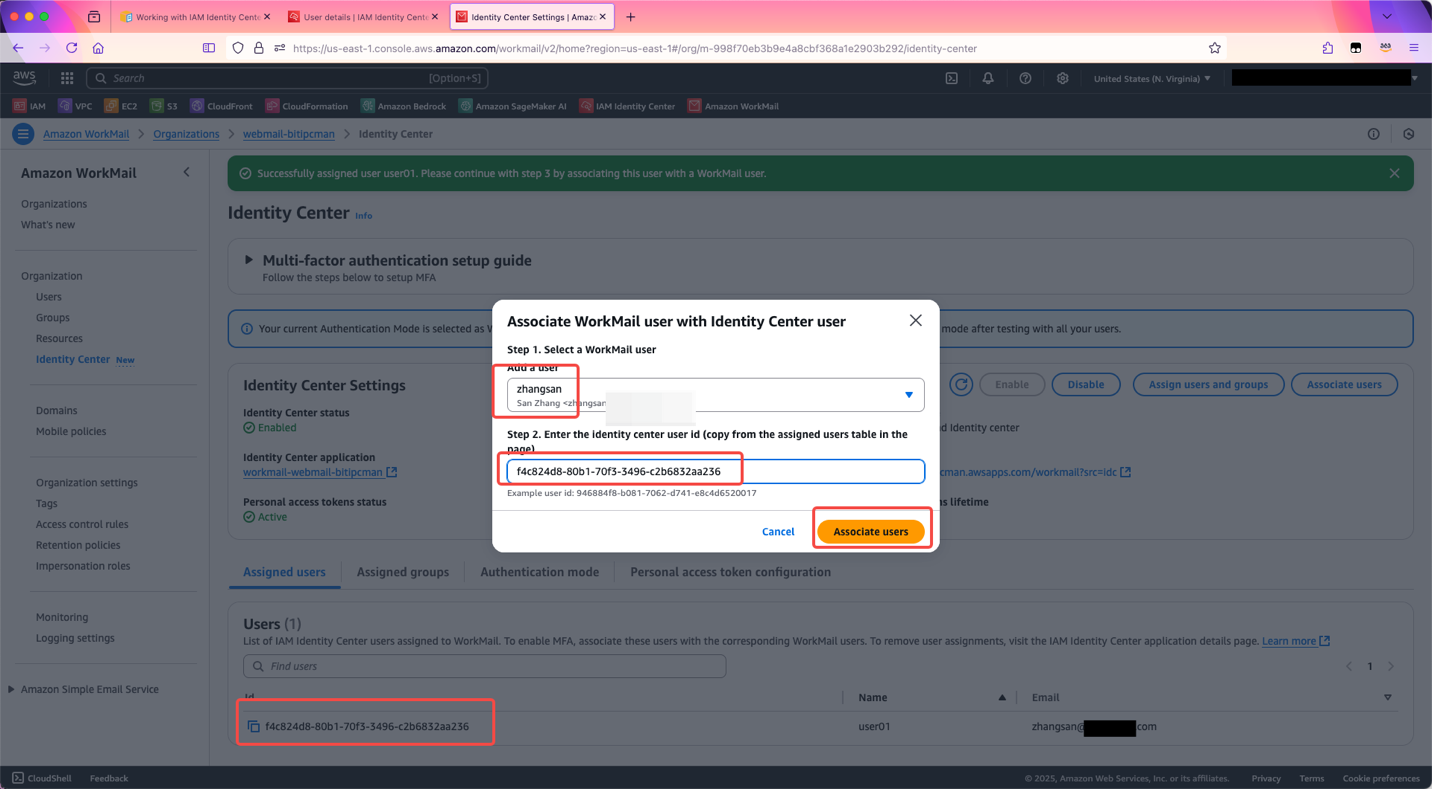The width and height of the screenshot is (1432, 789).
Task: Open the IAM Identity Center favorite shortcut
Action: coord(627,106)
